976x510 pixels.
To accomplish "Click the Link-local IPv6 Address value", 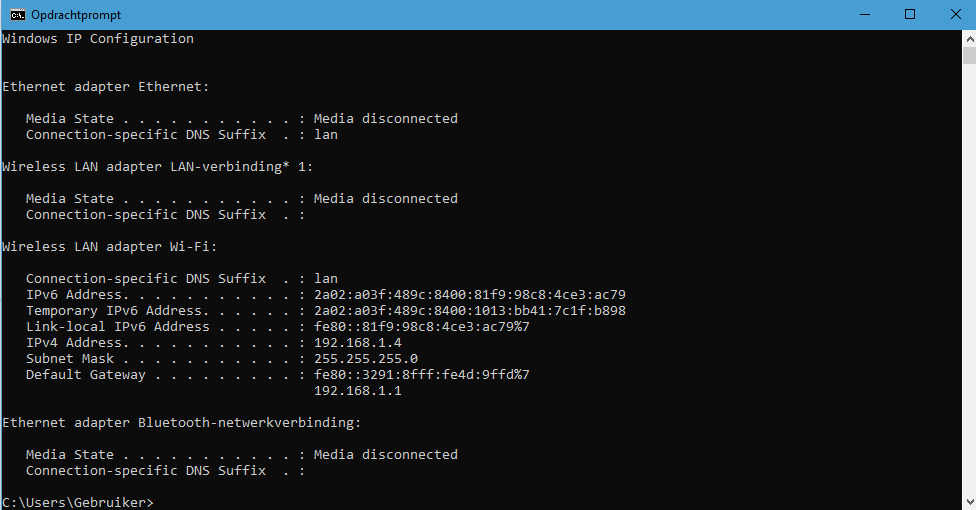I will coord(421,326).
